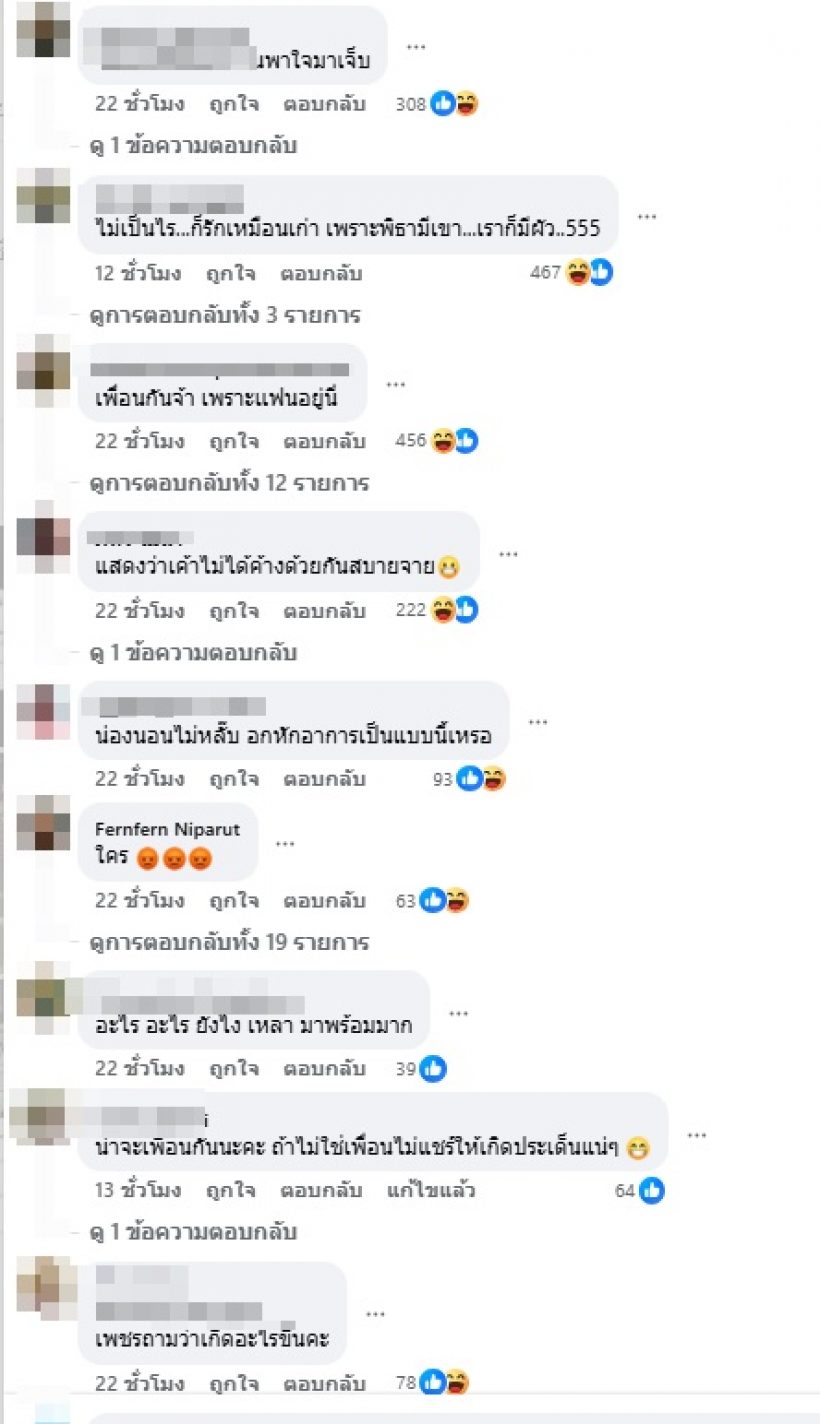Image resolution: width=820 pixels, height=1424 pixels.
Task: Click the like icon beside 64 count
Action: (x=652, y=1191)
